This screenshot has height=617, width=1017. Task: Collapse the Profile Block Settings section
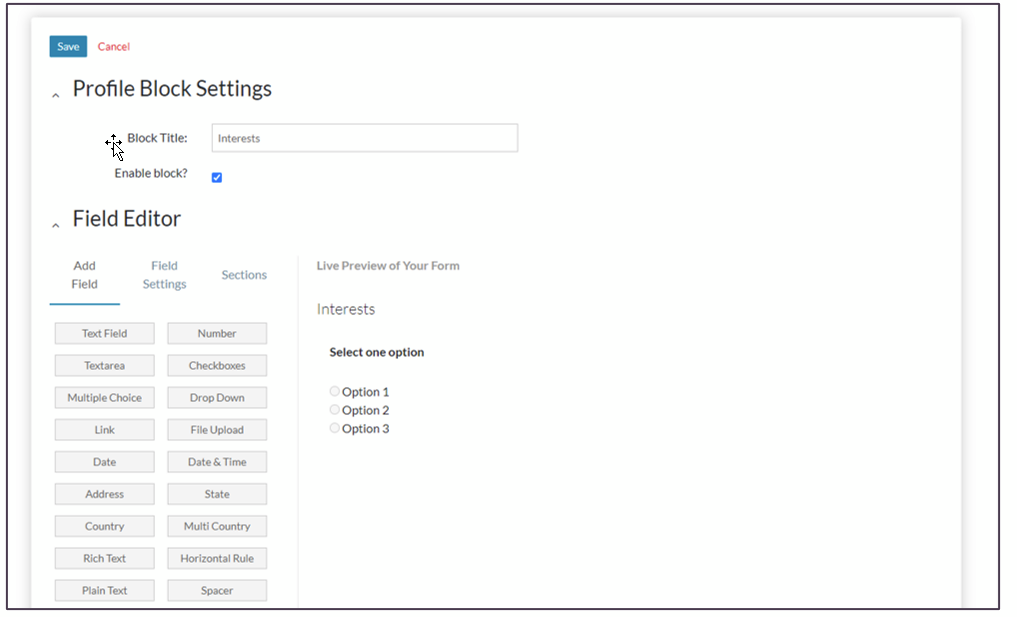pyautogui.click(x=56, y=95)
